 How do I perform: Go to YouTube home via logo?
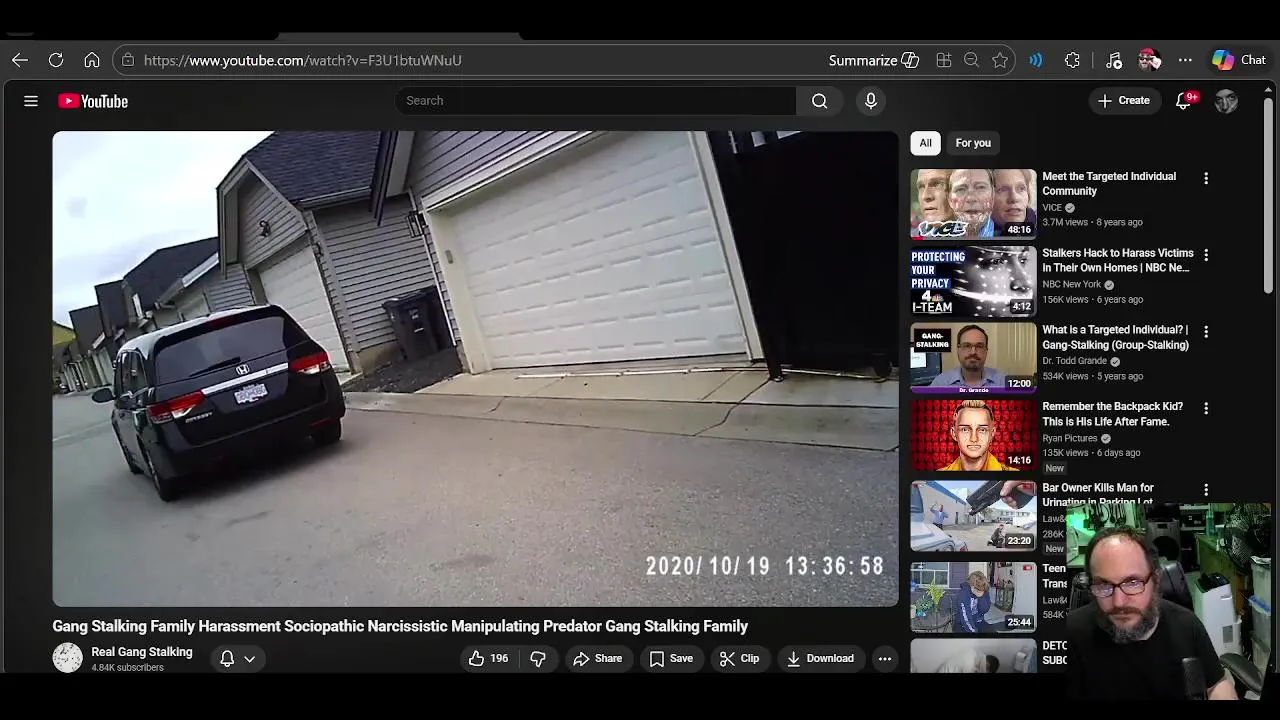tap(93, 101)
